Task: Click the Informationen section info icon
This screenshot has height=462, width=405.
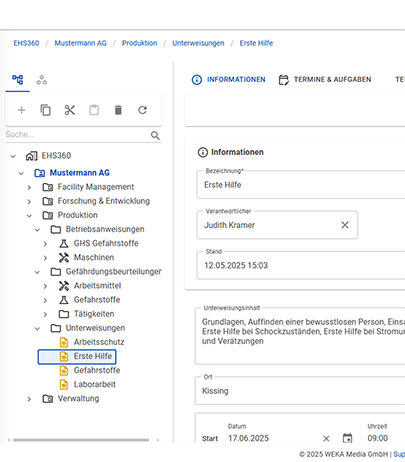Action: click(203, 152)
